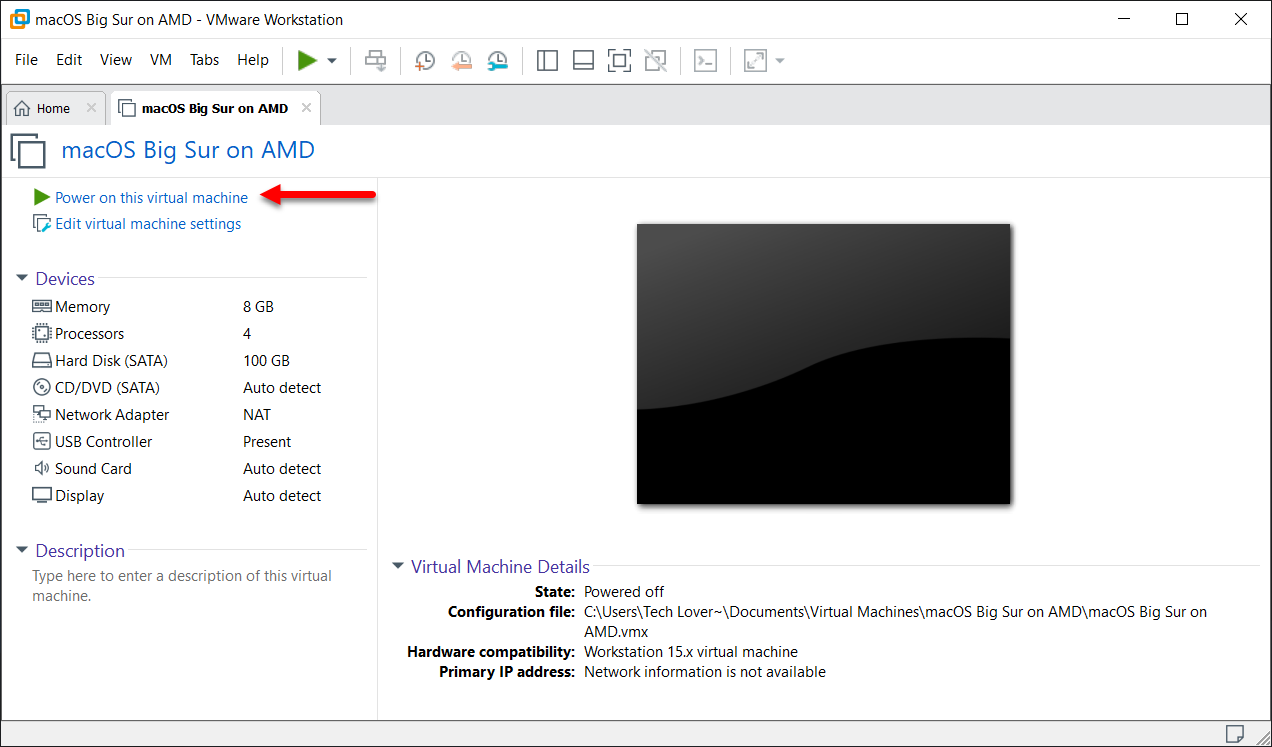The height and width of the screenshot is (747, 1272).
Task: Enter full screen mode icon
Action: tap(619, 61)
